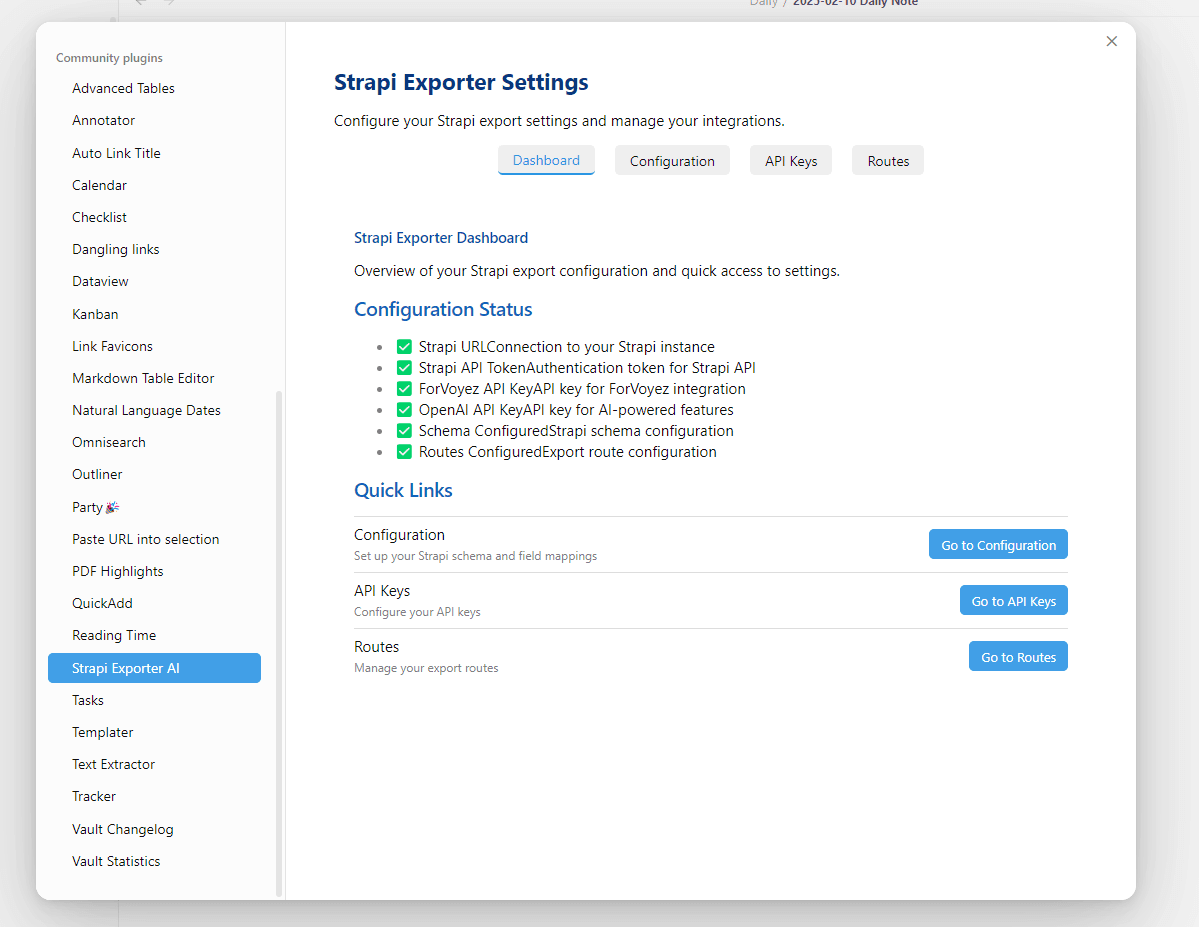Select QuickAdd from community plugins
The image size is (1199, 927).
tap(102, 603)
